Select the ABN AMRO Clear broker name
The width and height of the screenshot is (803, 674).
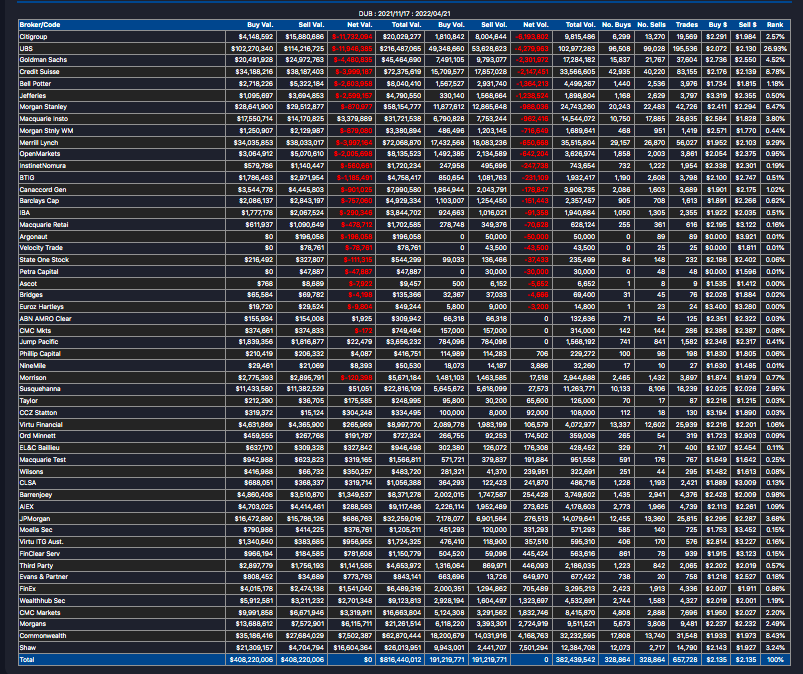tap(46, 319)
